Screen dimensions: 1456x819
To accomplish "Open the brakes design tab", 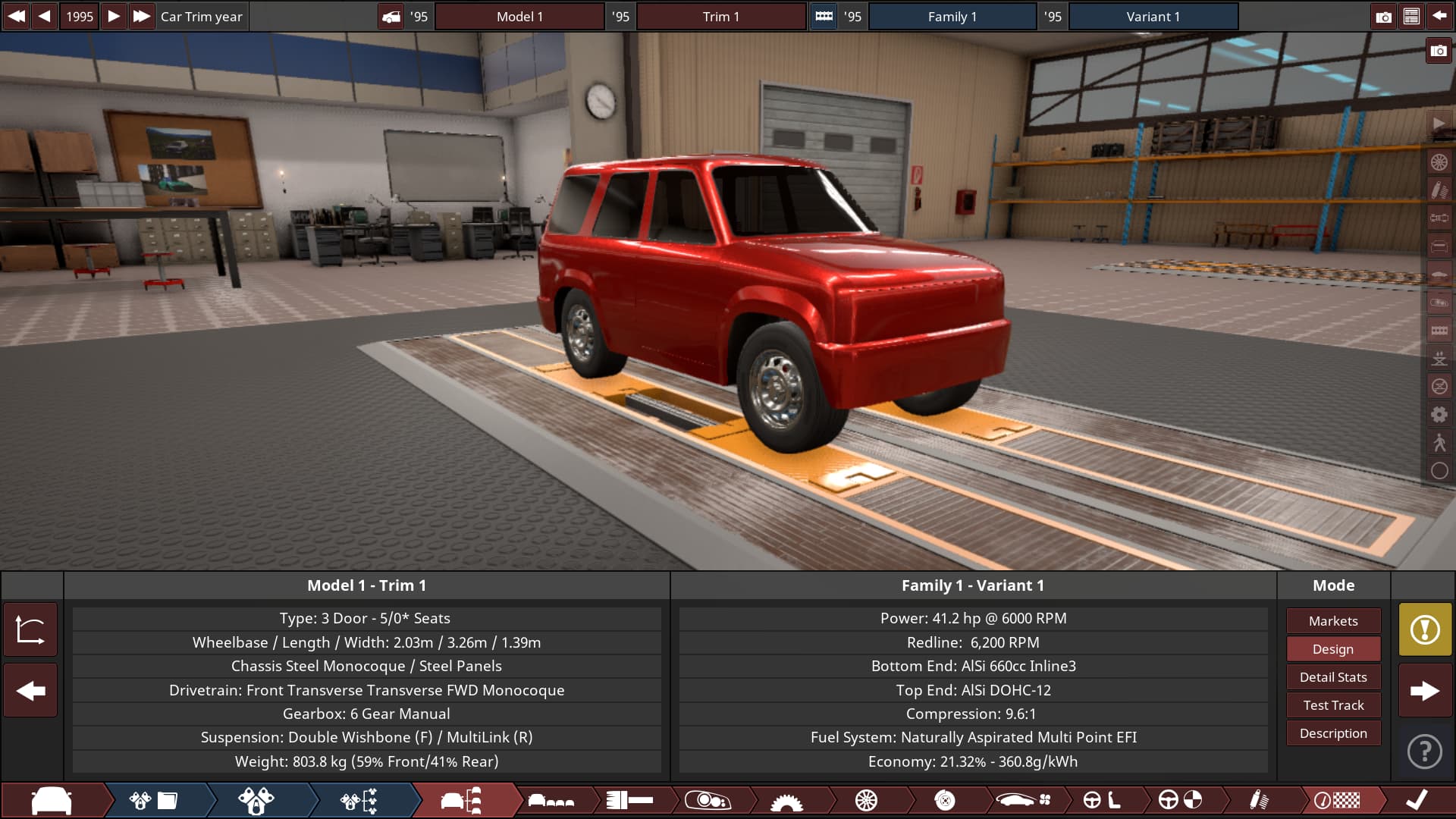I will (x=944, y=801).
